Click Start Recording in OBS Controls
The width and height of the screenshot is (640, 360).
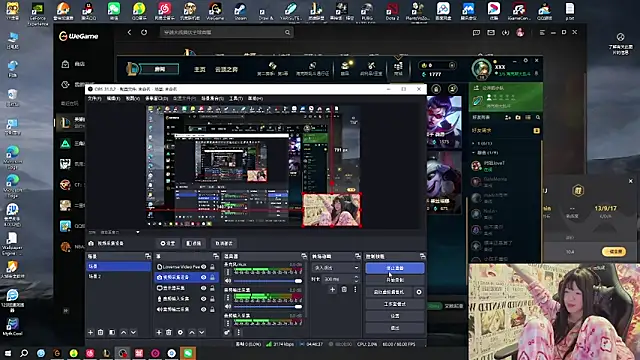(x=395, y=280)
